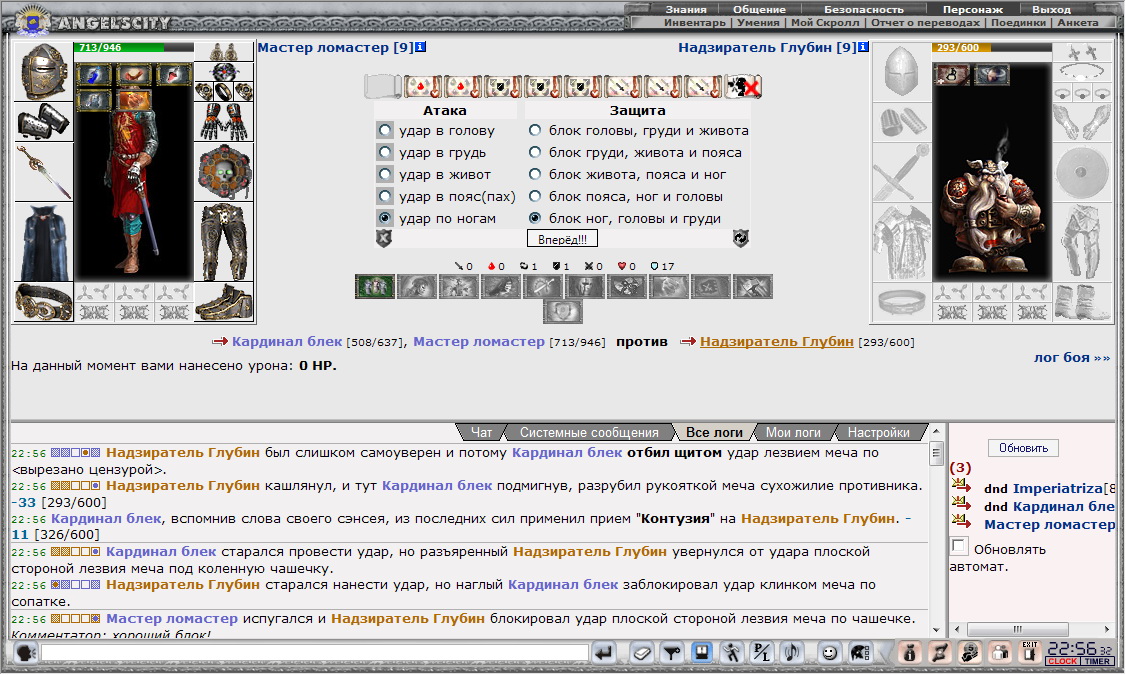The width and height of the screenshot is (1126, 675).
Task: Activate the green knights group skill icon
Action: [375, 287]
